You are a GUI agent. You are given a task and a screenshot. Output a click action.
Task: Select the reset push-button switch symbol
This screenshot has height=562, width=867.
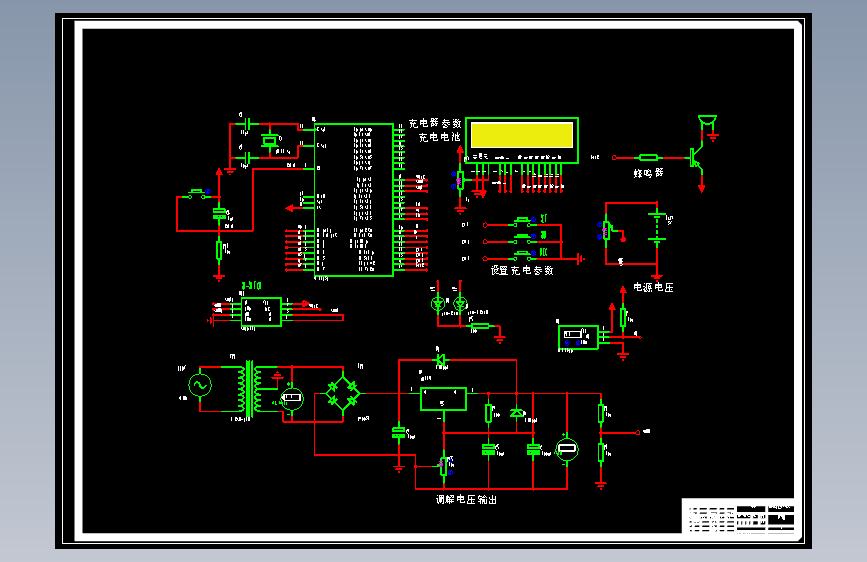pyautogui.click(x=197, y=194)
